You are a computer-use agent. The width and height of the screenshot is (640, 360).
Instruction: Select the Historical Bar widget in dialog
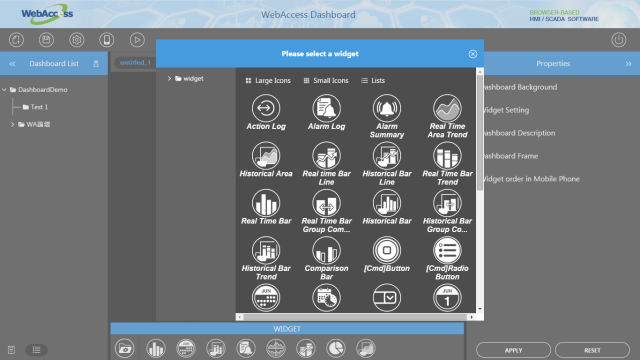[387, 207]
